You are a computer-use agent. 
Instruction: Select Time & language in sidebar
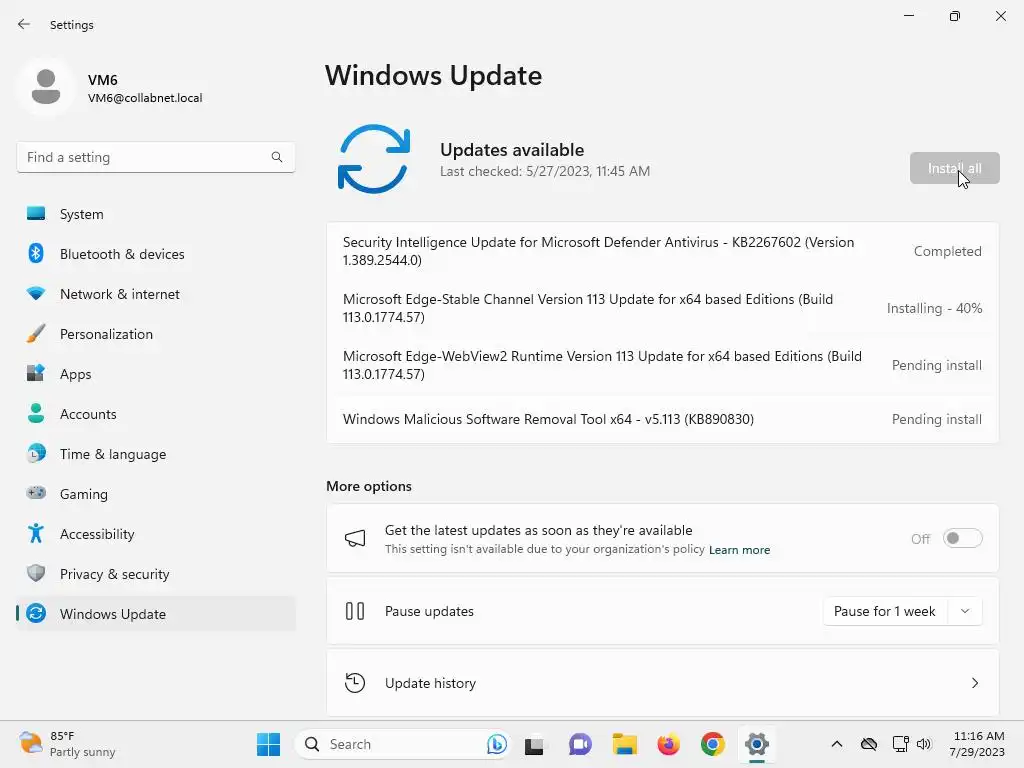(156, 453)
